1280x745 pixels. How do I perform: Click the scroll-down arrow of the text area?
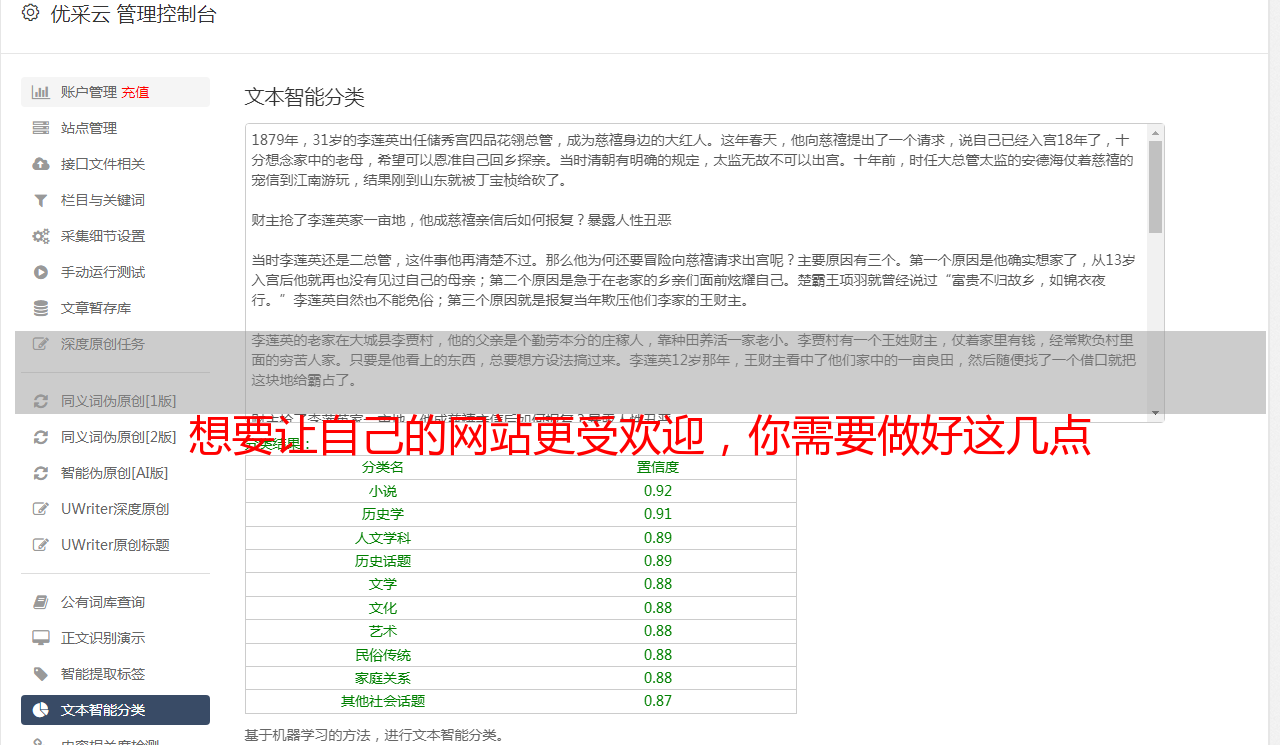(1155, 413)
